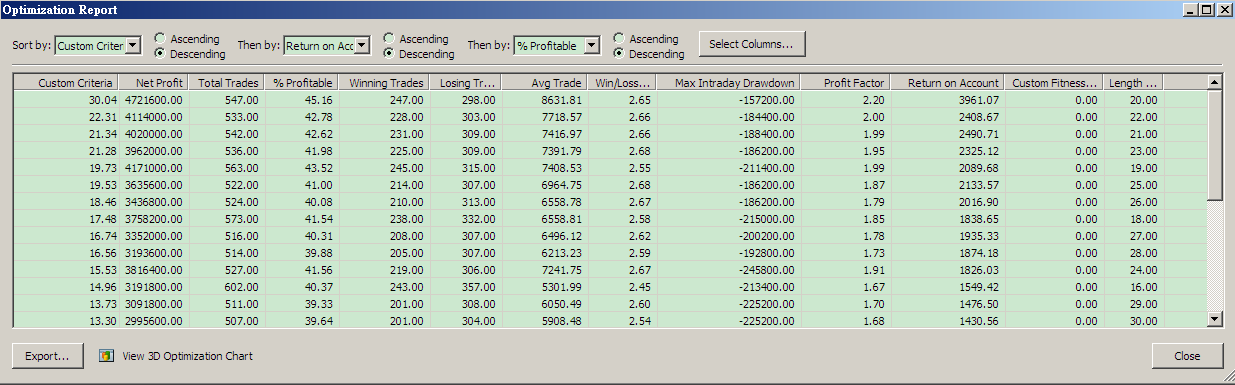1235x385 pixels.
Task: Click the vertical scrollbar thumb
Action: (1215, 145)
